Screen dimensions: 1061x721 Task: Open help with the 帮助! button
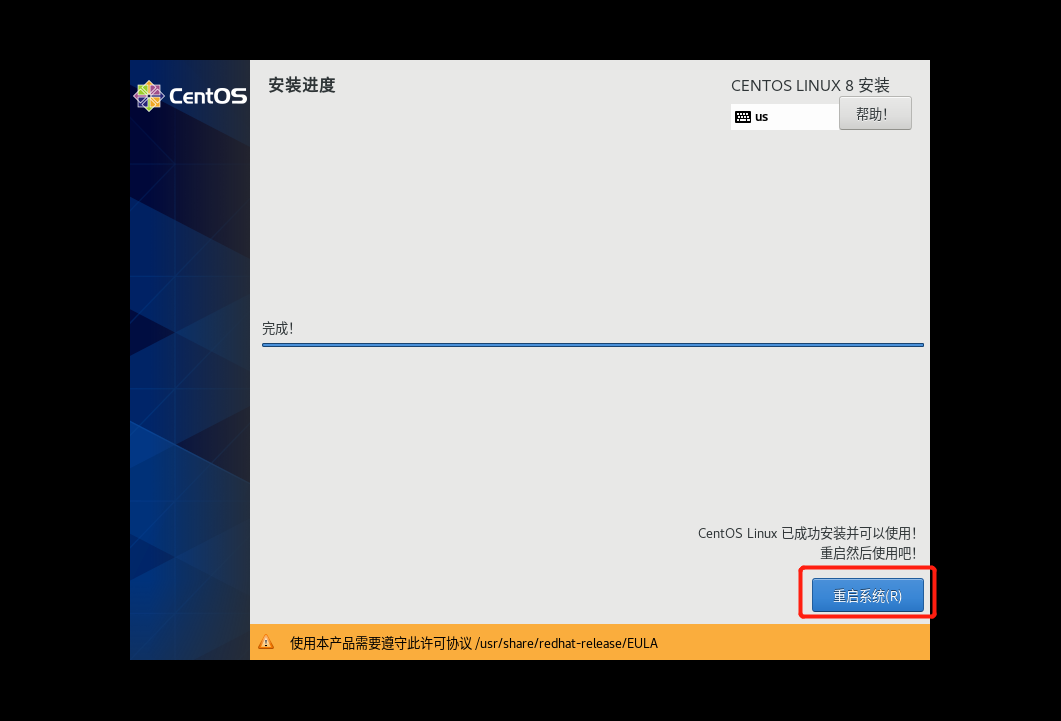click(875, 113)
